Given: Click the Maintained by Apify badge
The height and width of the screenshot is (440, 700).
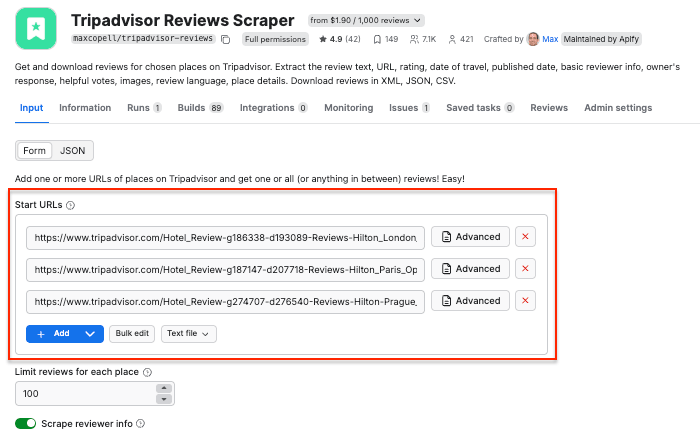Looking at the screenshot, I should 601,39.
